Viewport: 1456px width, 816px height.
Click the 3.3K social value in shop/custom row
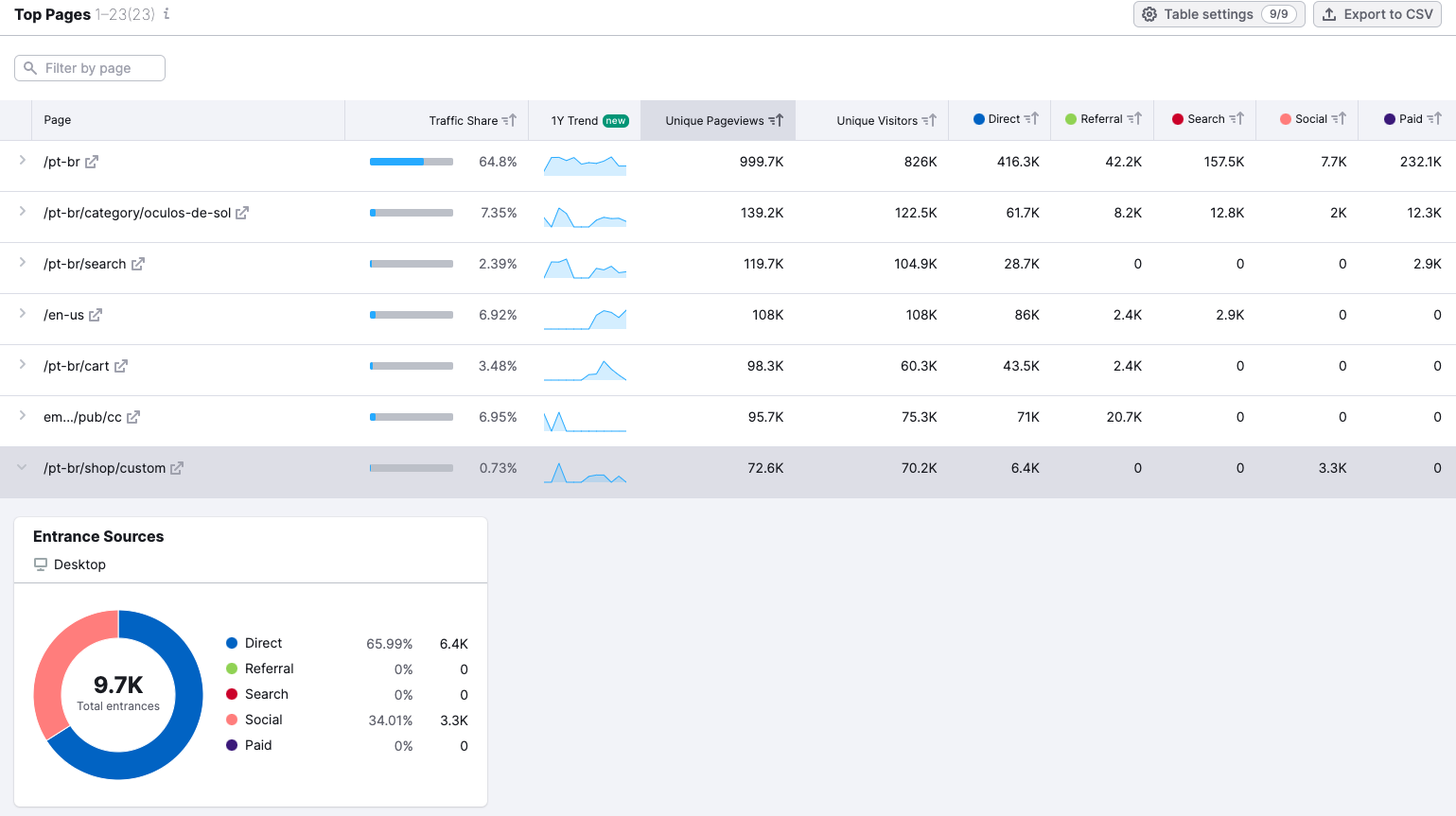(x=1333, y=468)
